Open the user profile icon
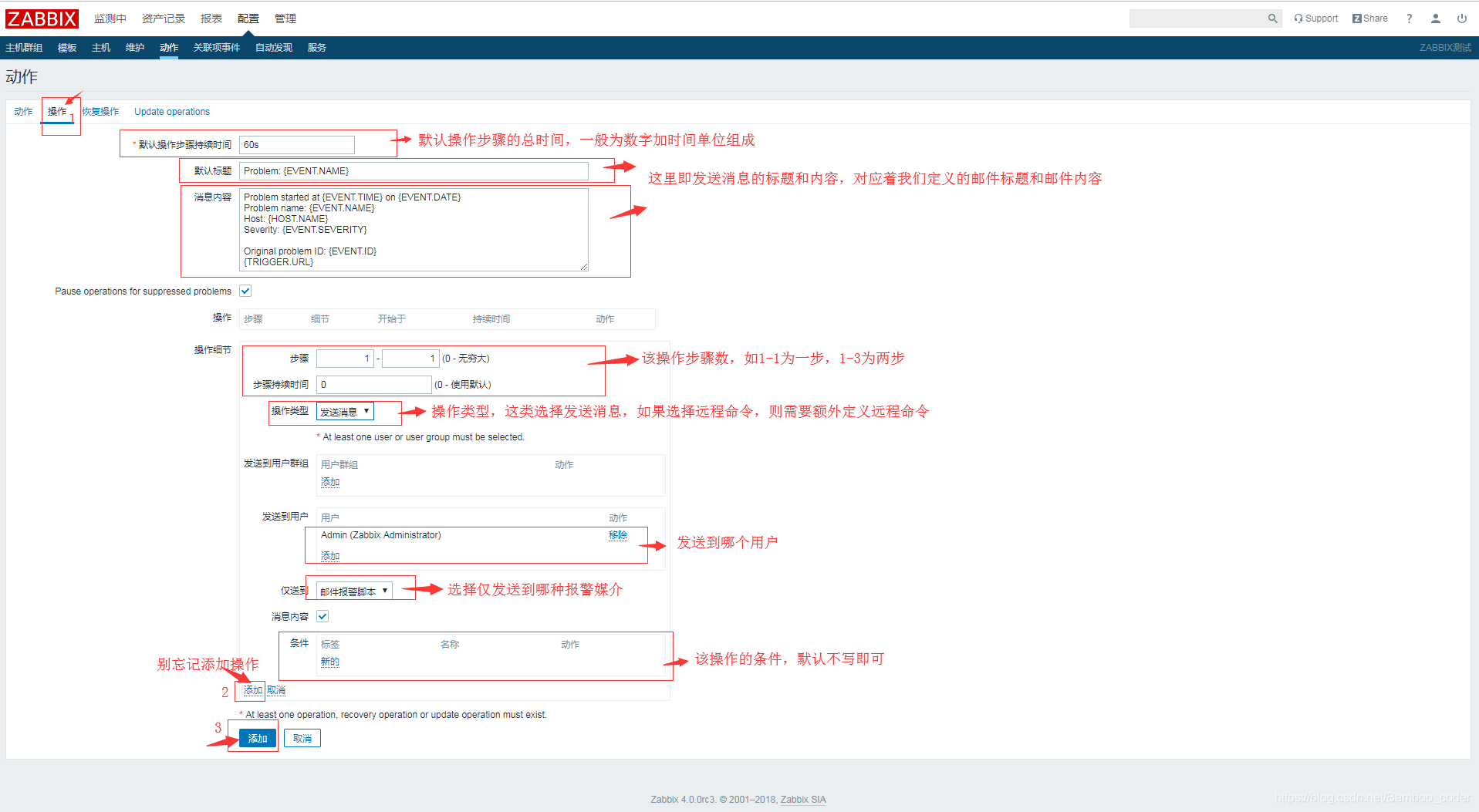The image size is (1479, 812). 1436,19
